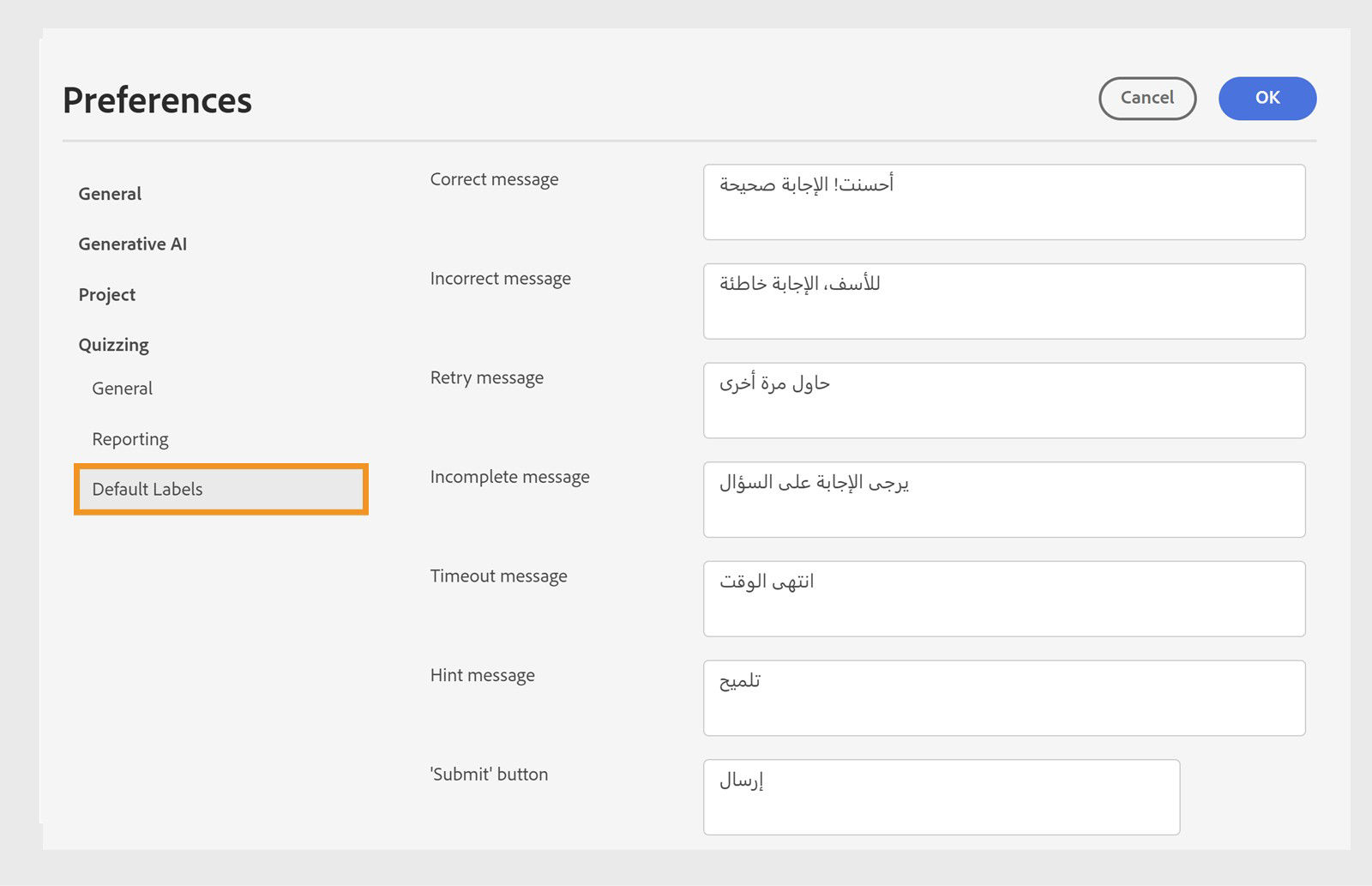The height and width of the screenshot is (886, 1372).
Task: Select the Hint message text box
Action: point(1003,697)
